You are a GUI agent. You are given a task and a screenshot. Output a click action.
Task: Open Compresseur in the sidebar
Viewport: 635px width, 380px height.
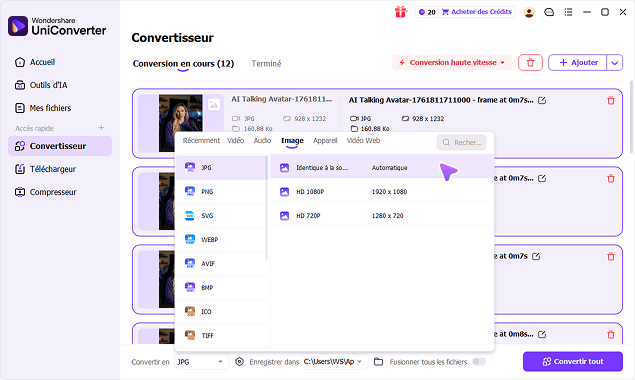[x=60, y=192]
